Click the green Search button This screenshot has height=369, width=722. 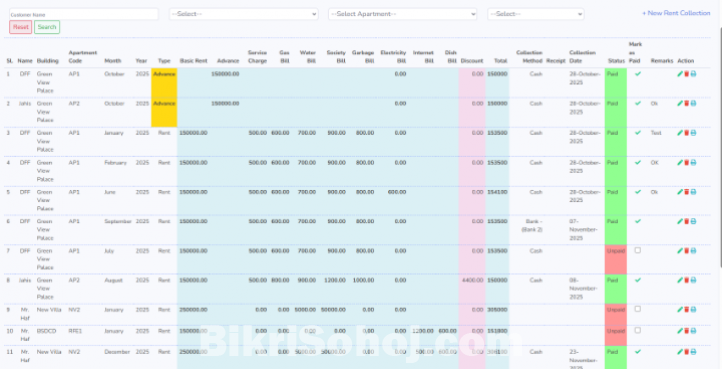point(47,27)
